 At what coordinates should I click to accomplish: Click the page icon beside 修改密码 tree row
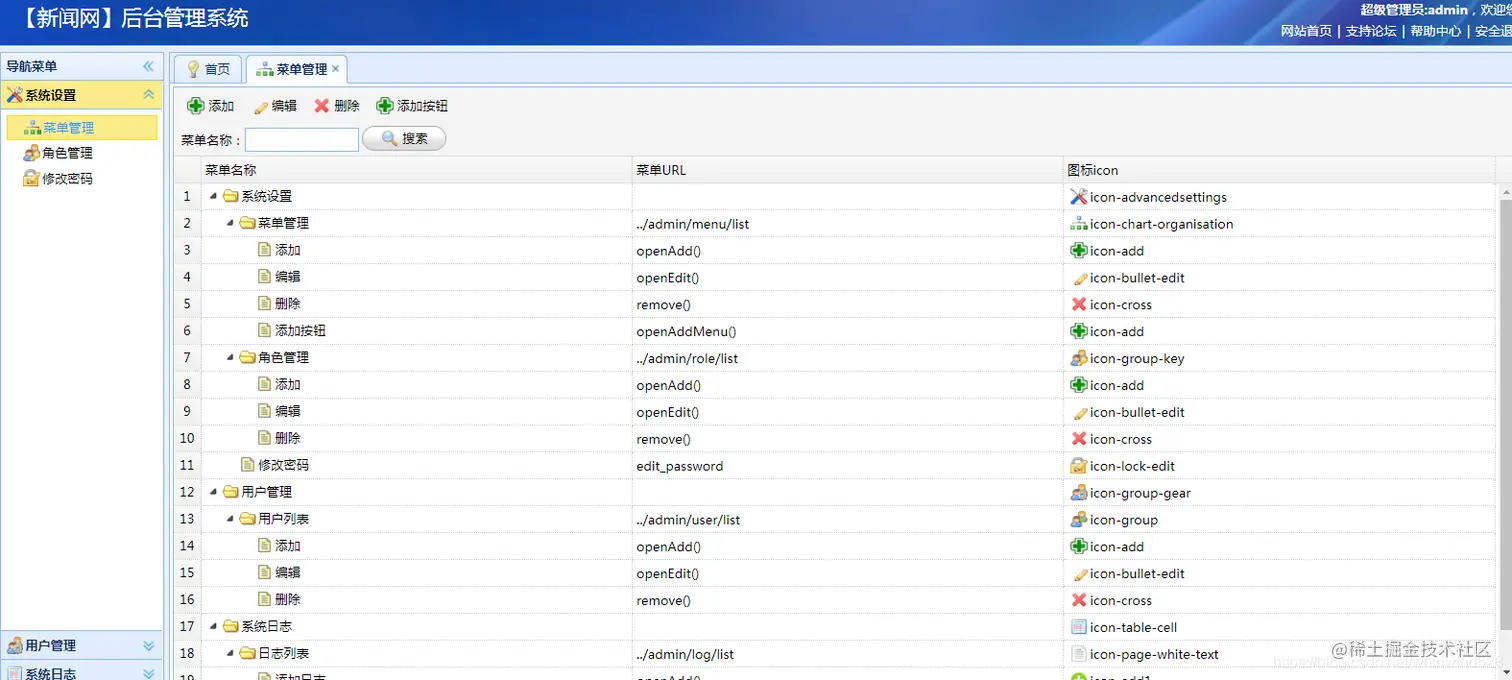(x=248, y=465)
